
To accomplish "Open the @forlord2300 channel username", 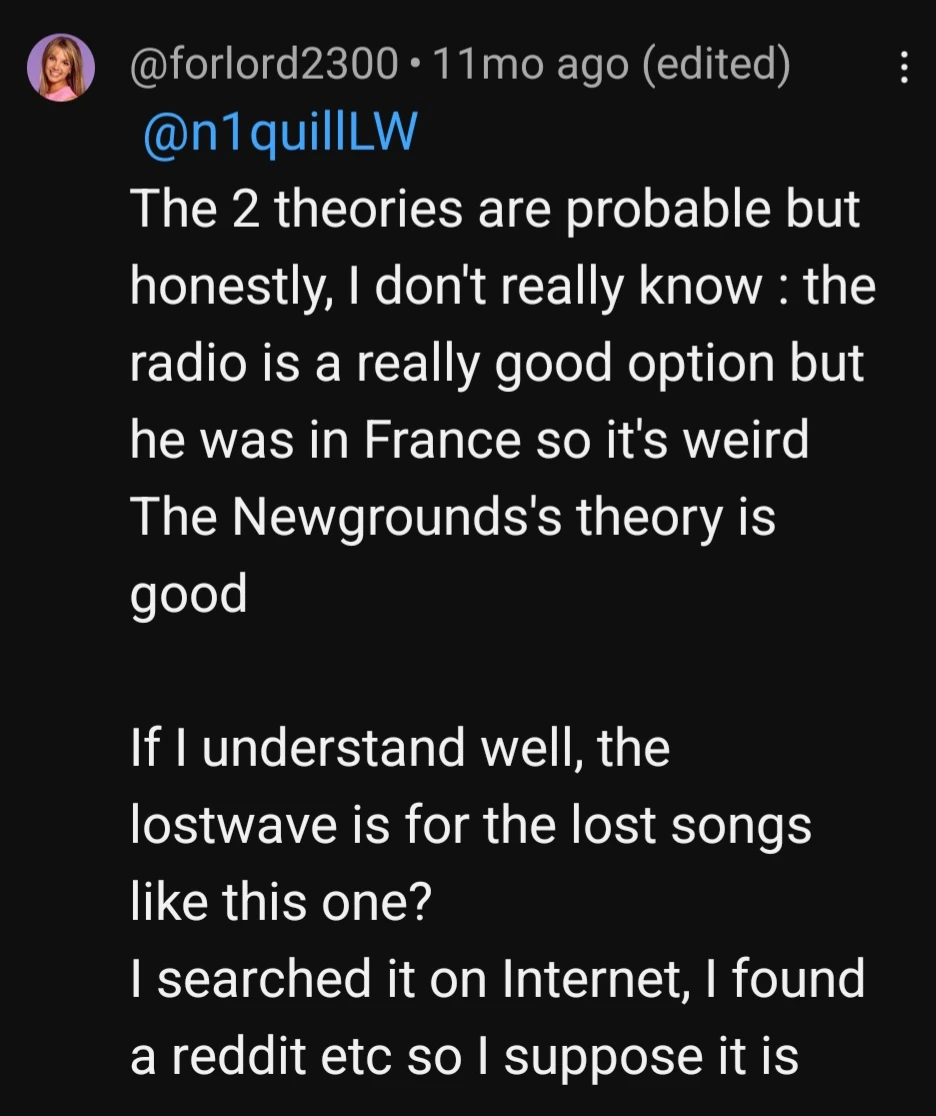I will pyautogui.click(x=264, y=67).
